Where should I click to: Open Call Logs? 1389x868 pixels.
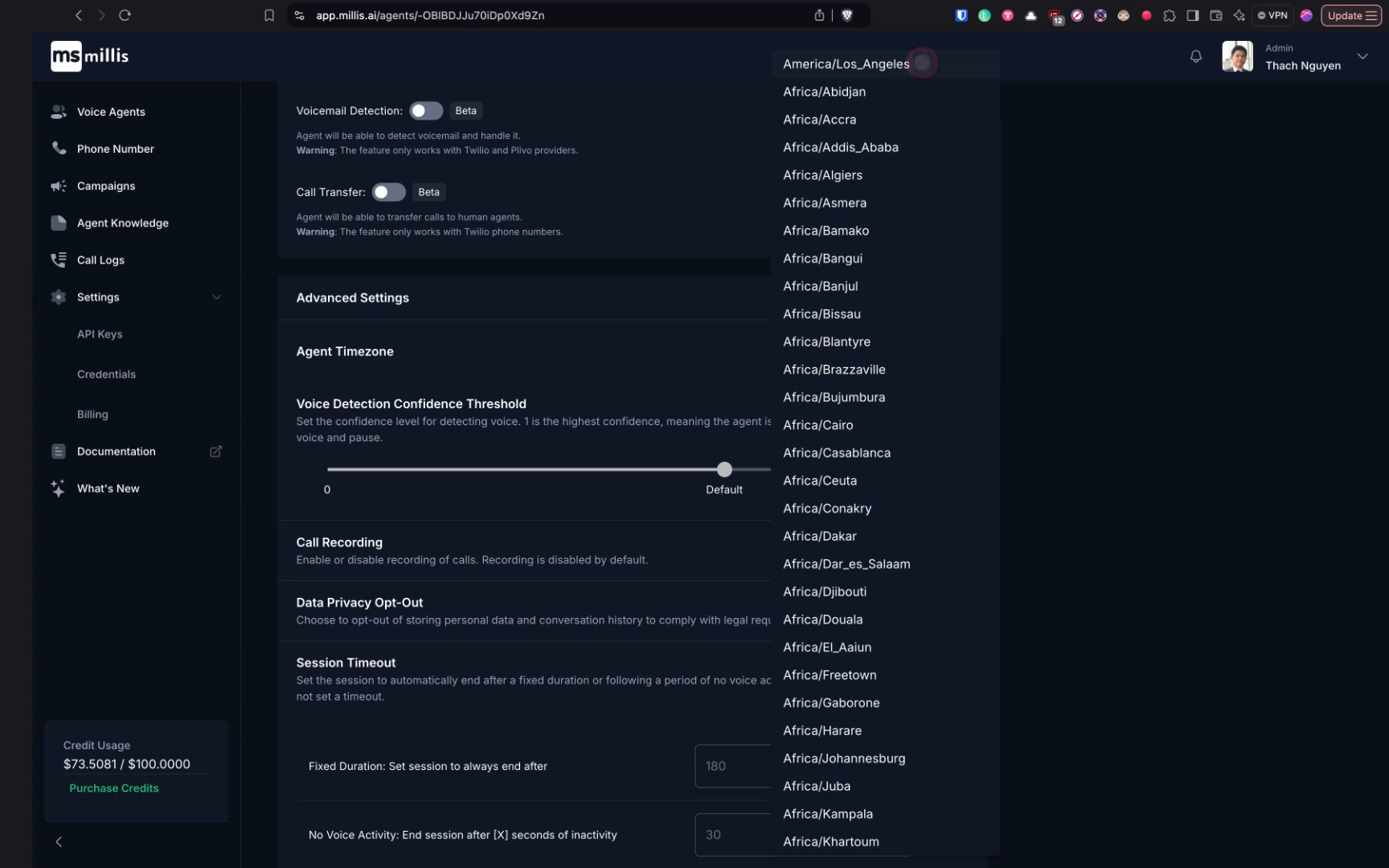pyautogui.click(x=100, y=260)
